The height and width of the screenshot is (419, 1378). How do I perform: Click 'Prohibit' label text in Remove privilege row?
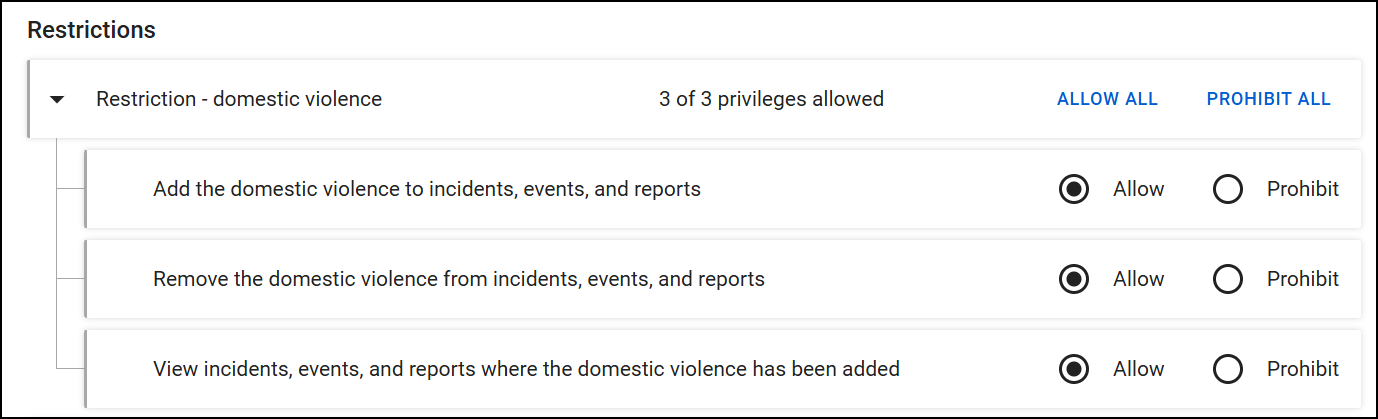coord(1302,279)
